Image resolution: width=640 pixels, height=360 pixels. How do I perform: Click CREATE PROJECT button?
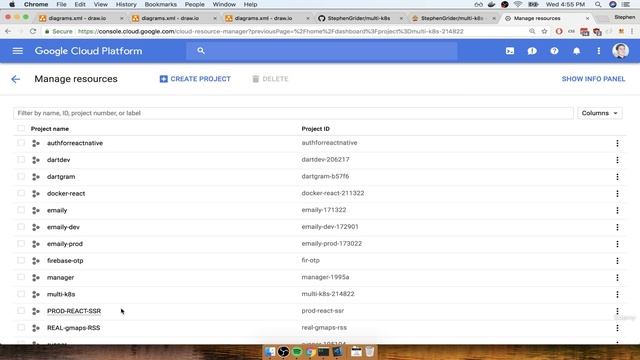tap(195, 79)
